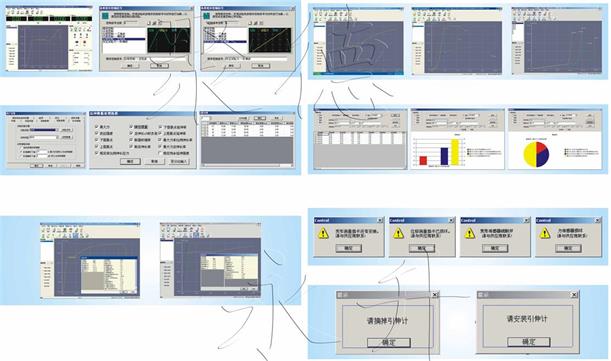Click 确定 in 请安装引伸计 dialog
Viewport: 611px width, 361px height.
click(x=528, y=342)
